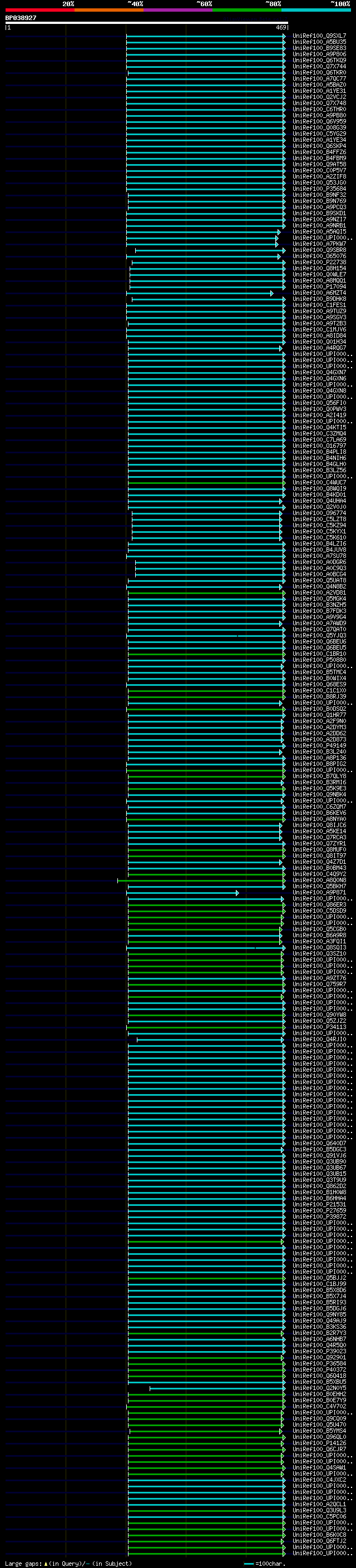
Task: Click the UniRef100_B9N769 label
Action: click(319, 201)
